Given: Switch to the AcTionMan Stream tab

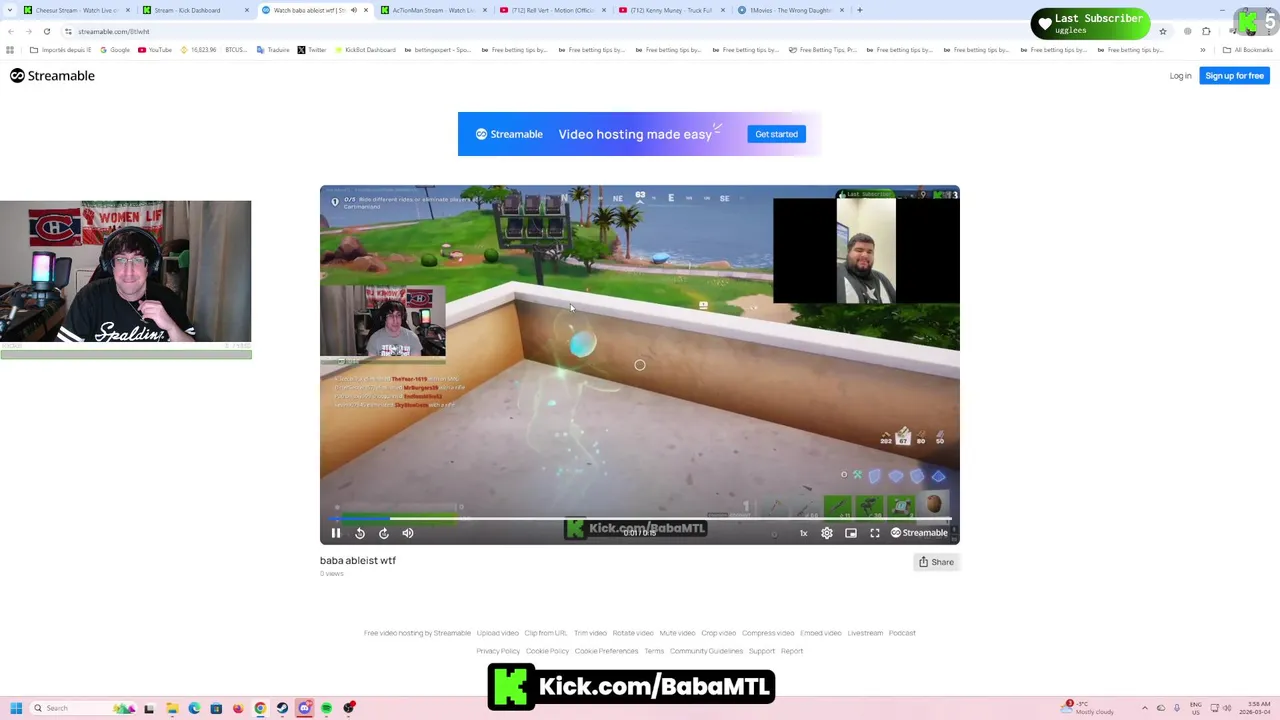Looking at the screenshot, I should 433,10.
